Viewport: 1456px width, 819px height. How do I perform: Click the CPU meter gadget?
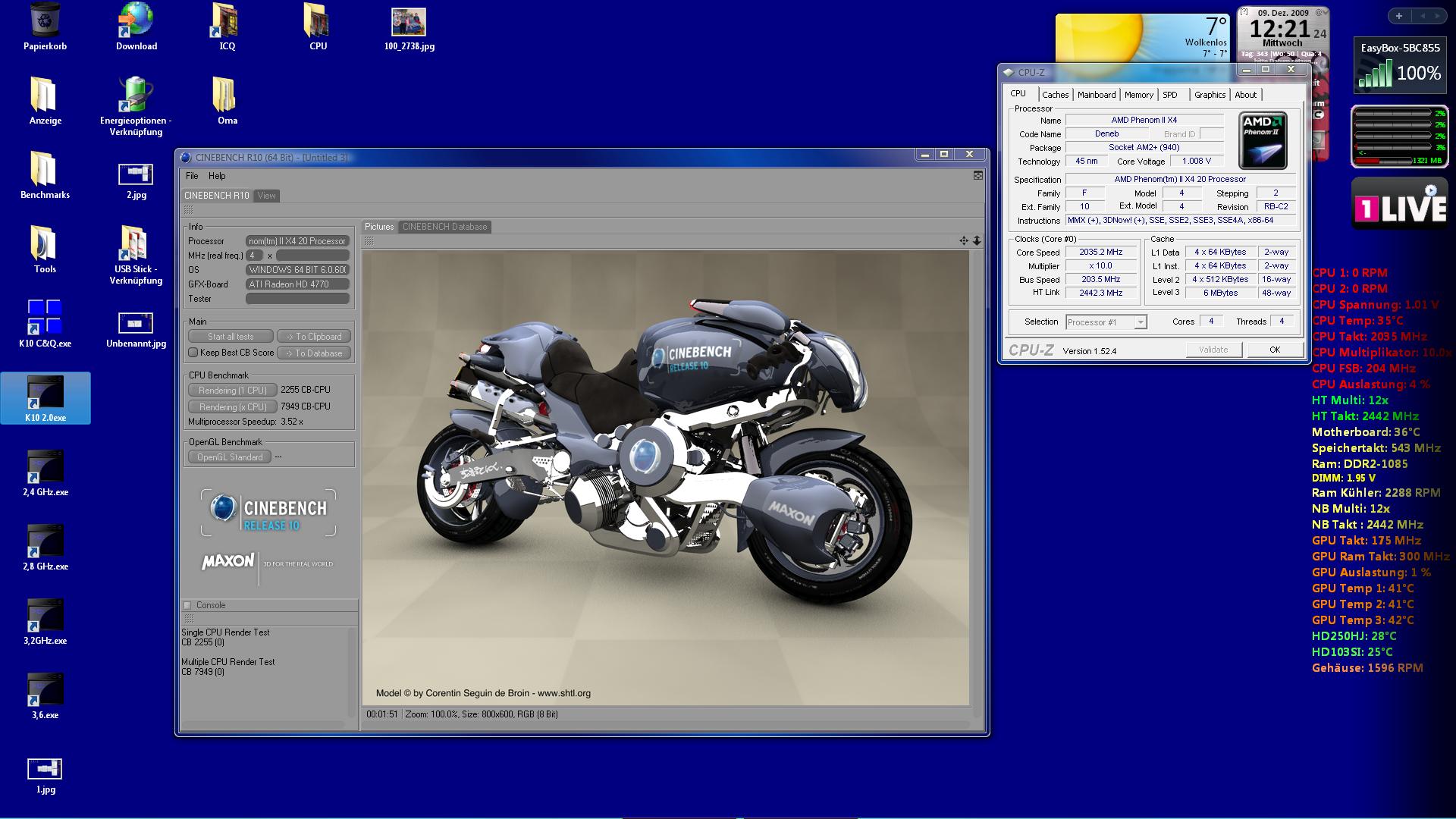[x=1400, y=136]
